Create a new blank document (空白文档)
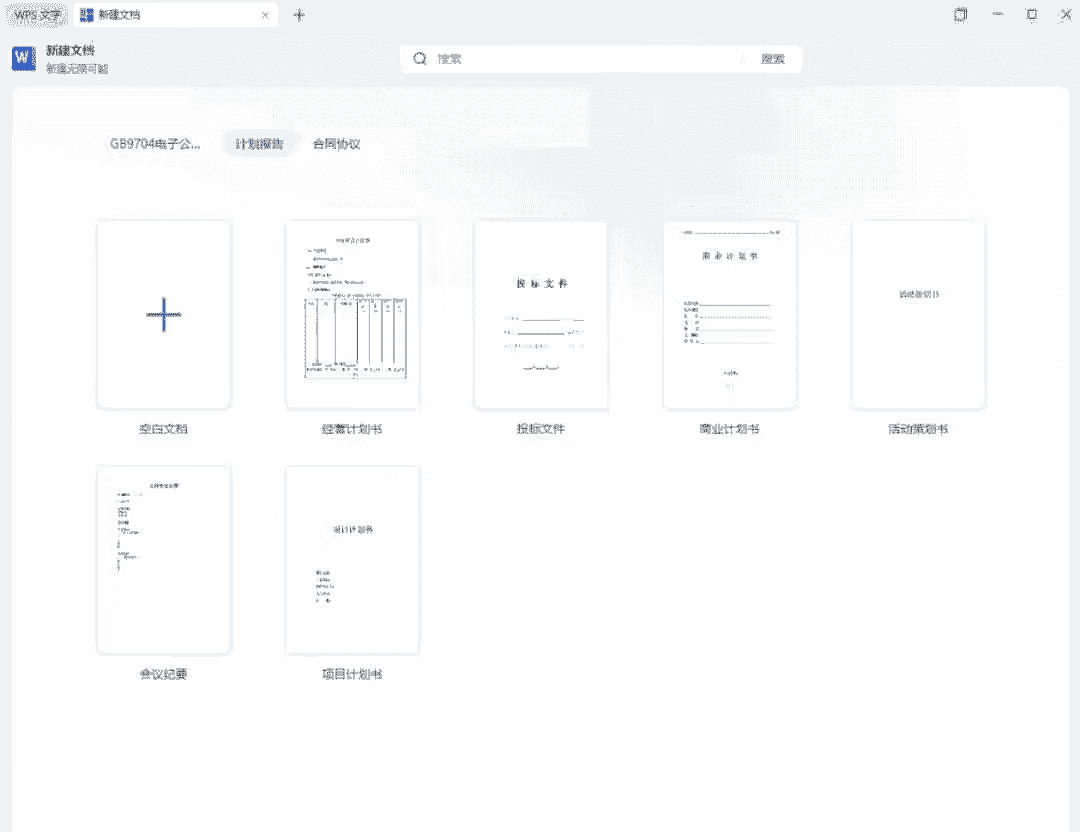Image resolution: width=1080 pixels, height=832 pixels. [163, 314]
